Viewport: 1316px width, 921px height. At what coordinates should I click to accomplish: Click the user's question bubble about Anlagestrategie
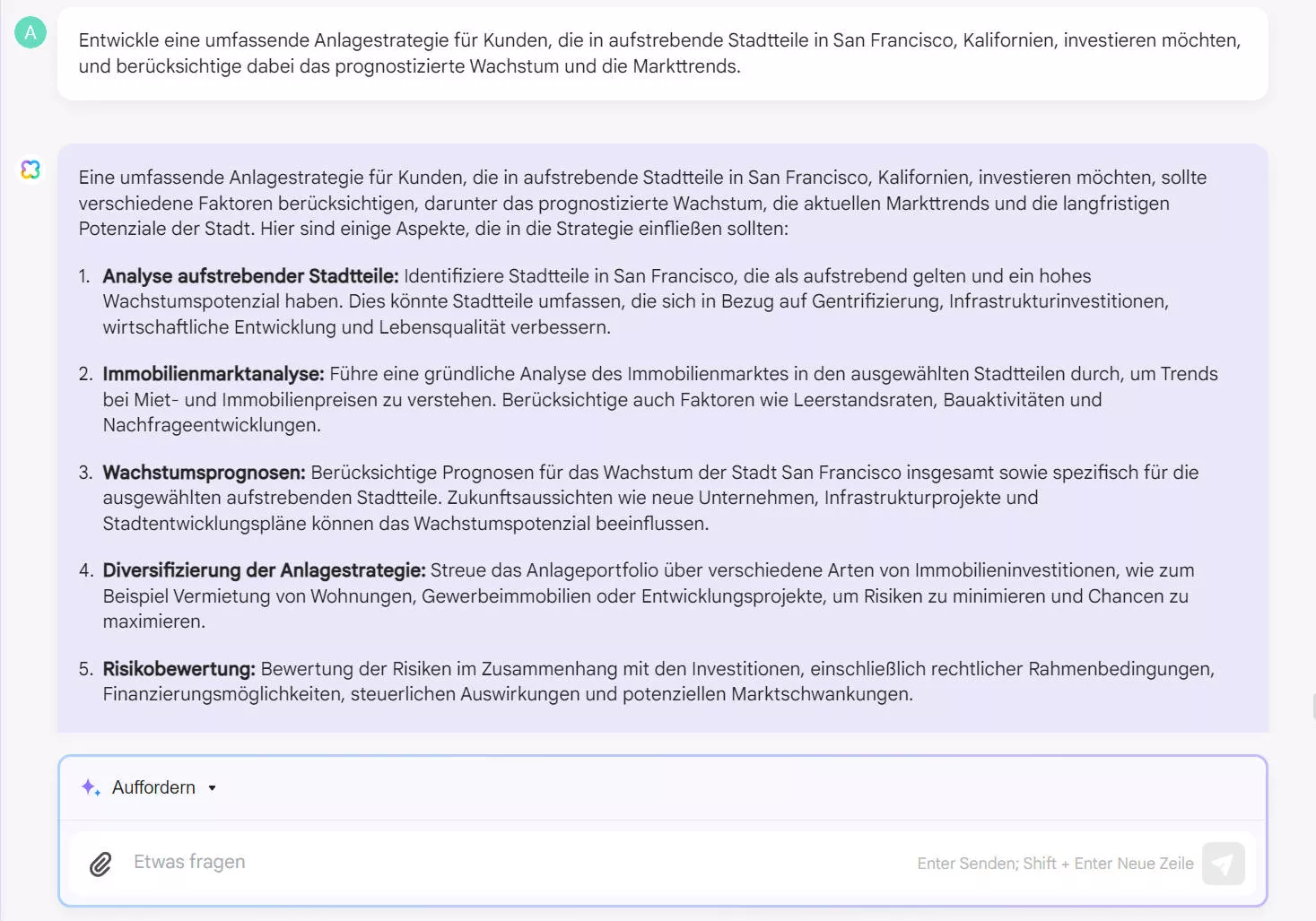[659, 52]
